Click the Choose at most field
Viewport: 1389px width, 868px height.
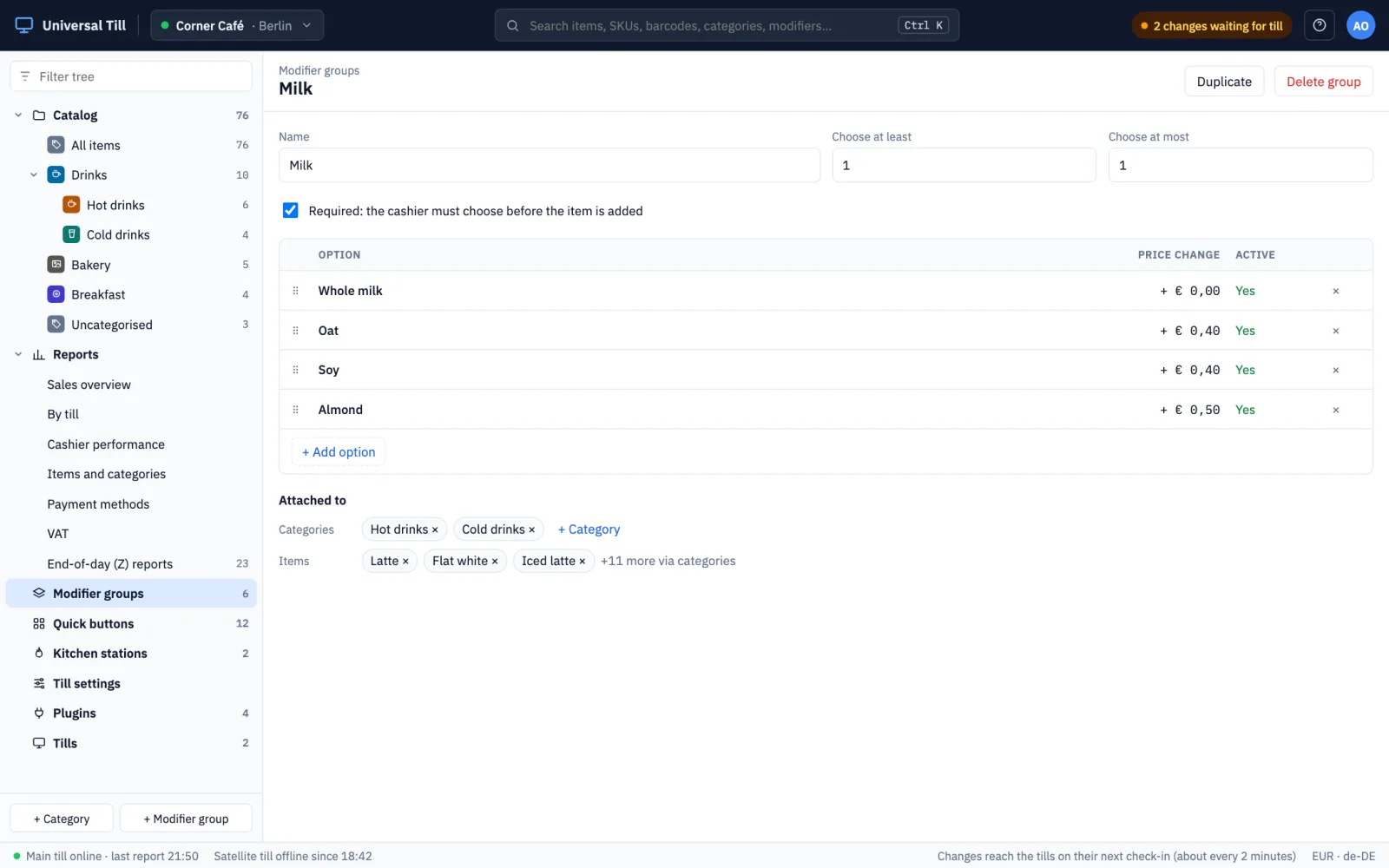(x=1240, y=165)
